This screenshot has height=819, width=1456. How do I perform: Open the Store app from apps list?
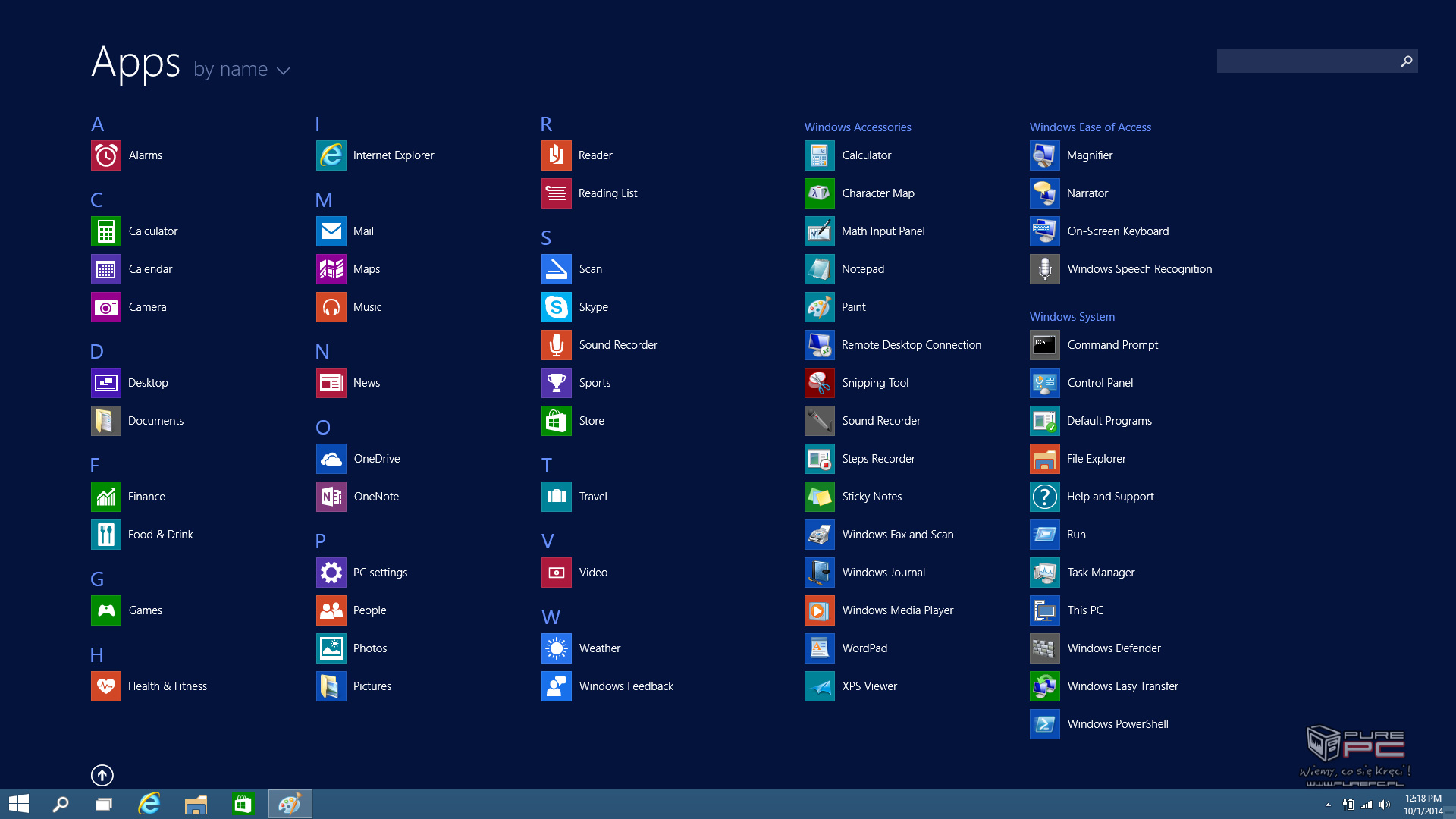coord(557,421)
